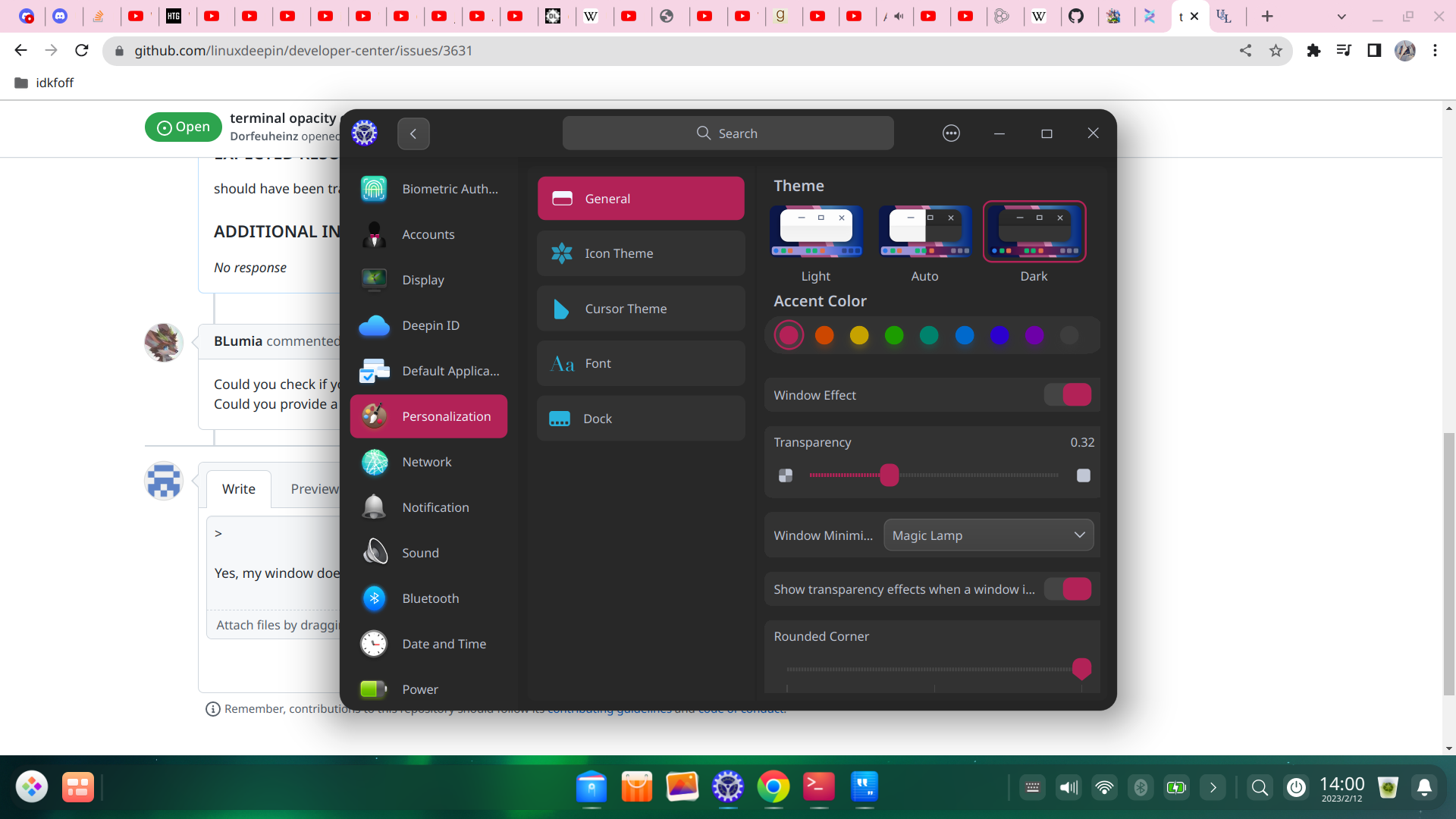
Task: Open the Dock personalization section
Action: point(640,418)
